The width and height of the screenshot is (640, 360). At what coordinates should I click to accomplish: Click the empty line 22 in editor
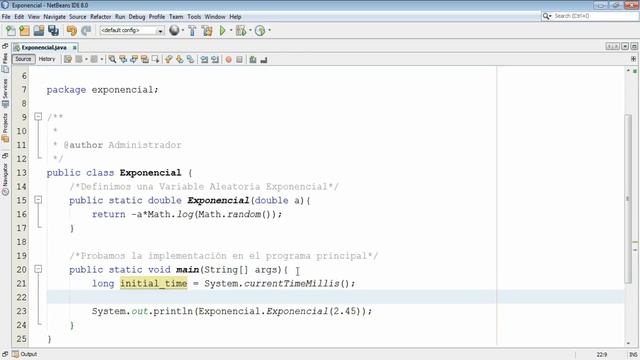click(x=335, y=297)
